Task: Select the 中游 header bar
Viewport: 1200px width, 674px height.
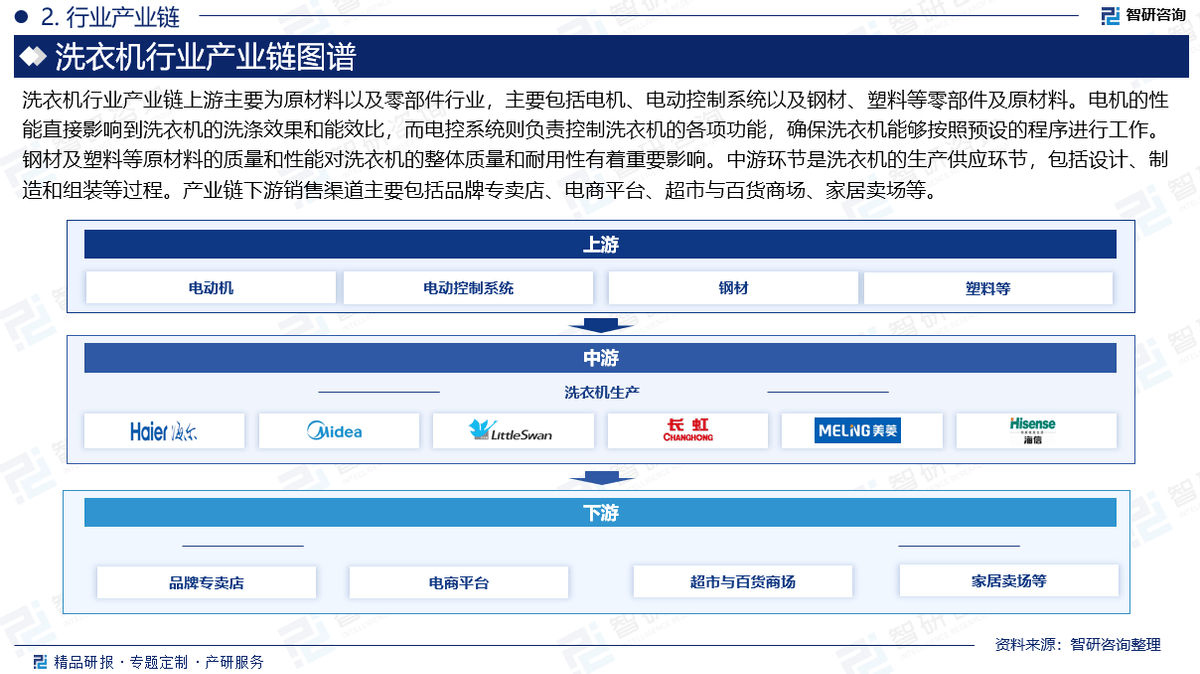Action: pyautogui.click(x=600, y=358)
